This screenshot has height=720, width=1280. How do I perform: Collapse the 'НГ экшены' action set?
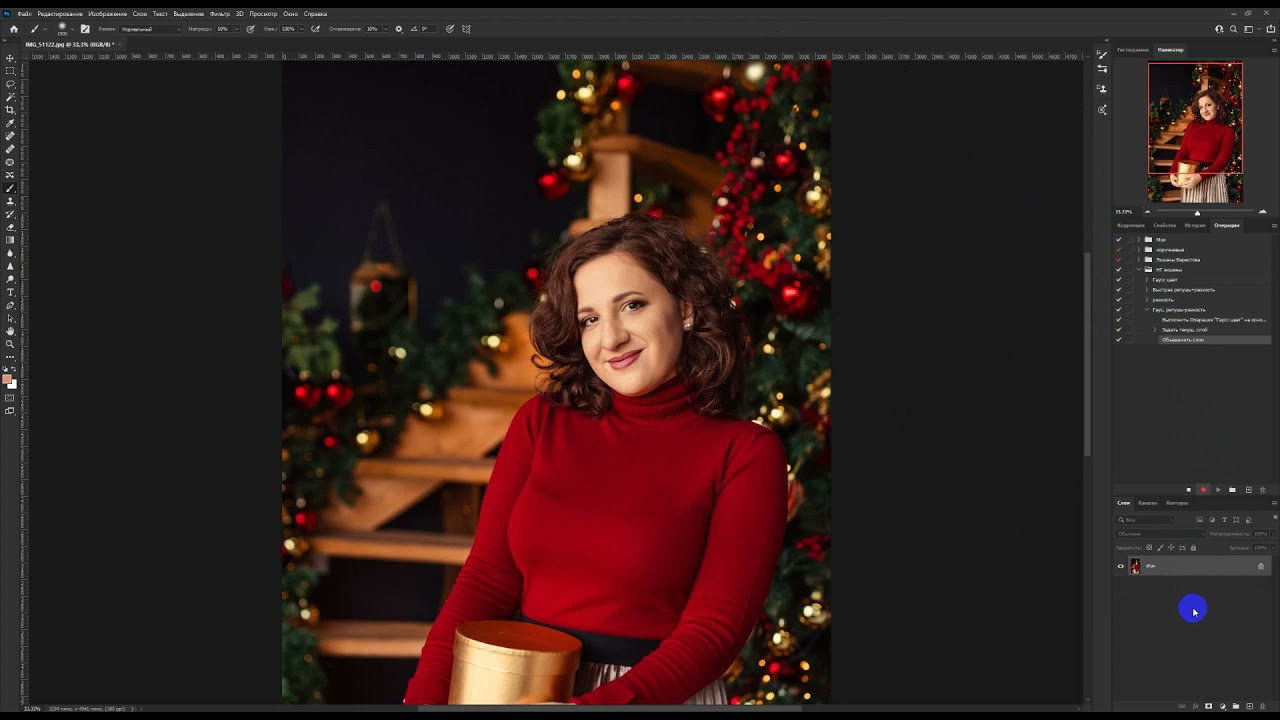point(1139,270)
